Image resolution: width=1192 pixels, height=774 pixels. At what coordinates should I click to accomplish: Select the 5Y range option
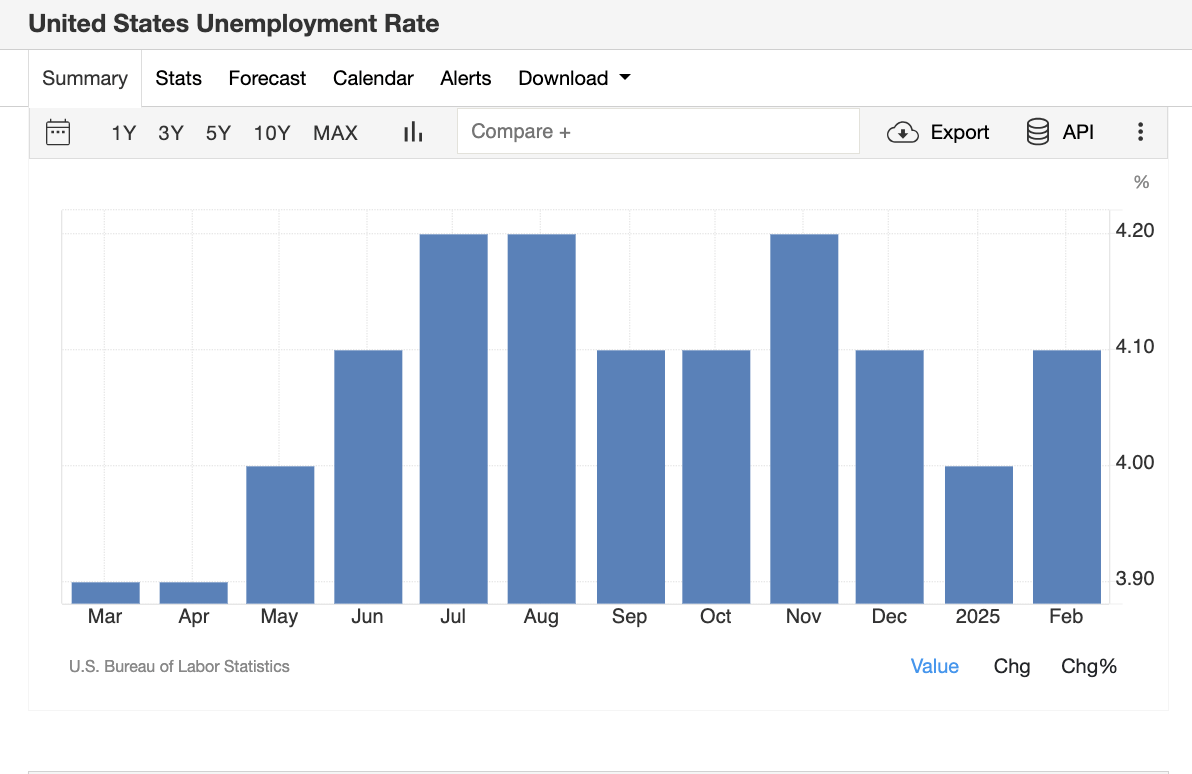point(218,131)
